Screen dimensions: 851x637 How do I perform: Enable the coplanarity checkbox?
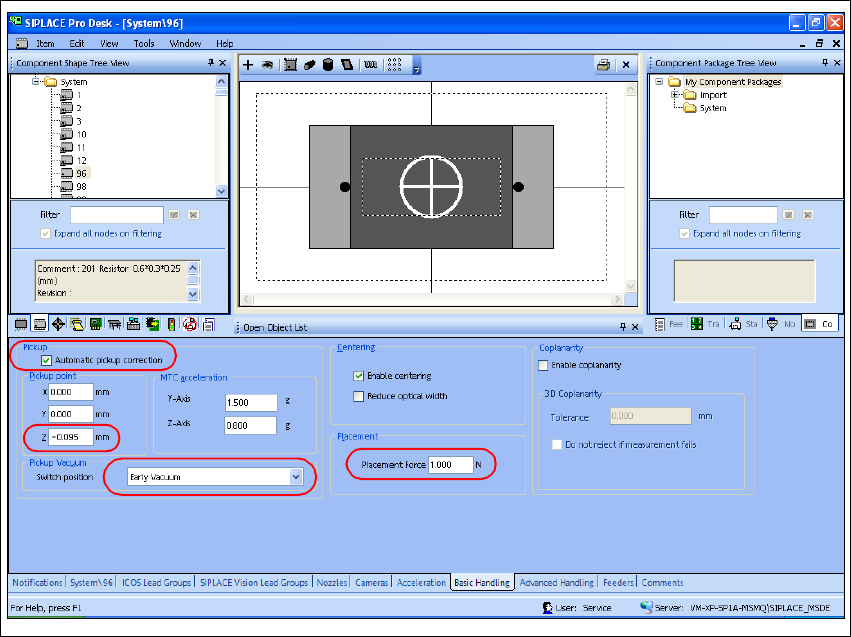pos(544,365)
